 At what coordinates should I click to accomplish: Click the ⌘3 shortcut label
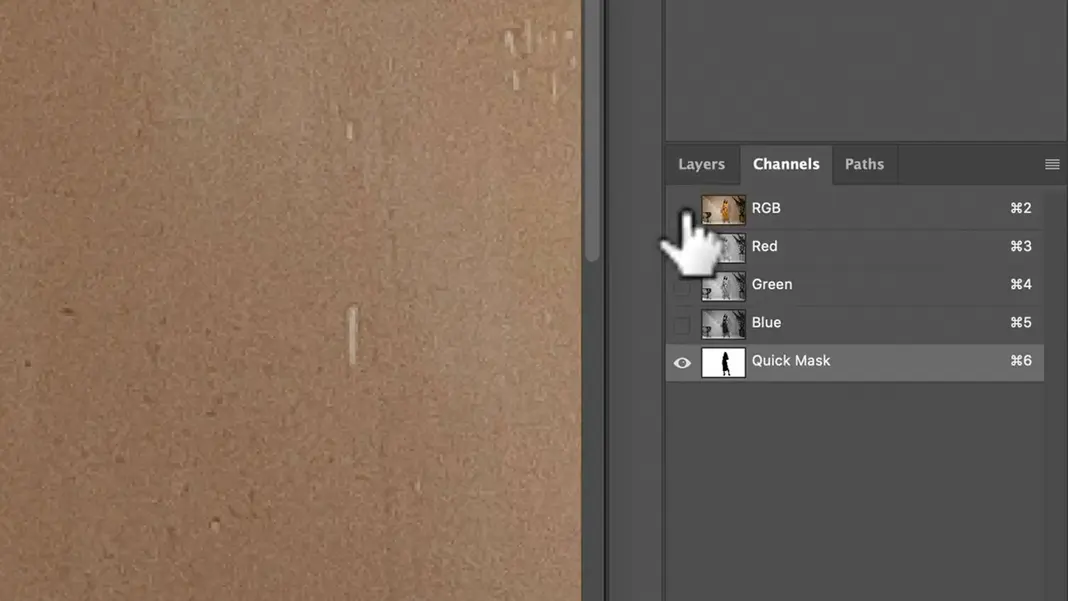(1021, 246)
